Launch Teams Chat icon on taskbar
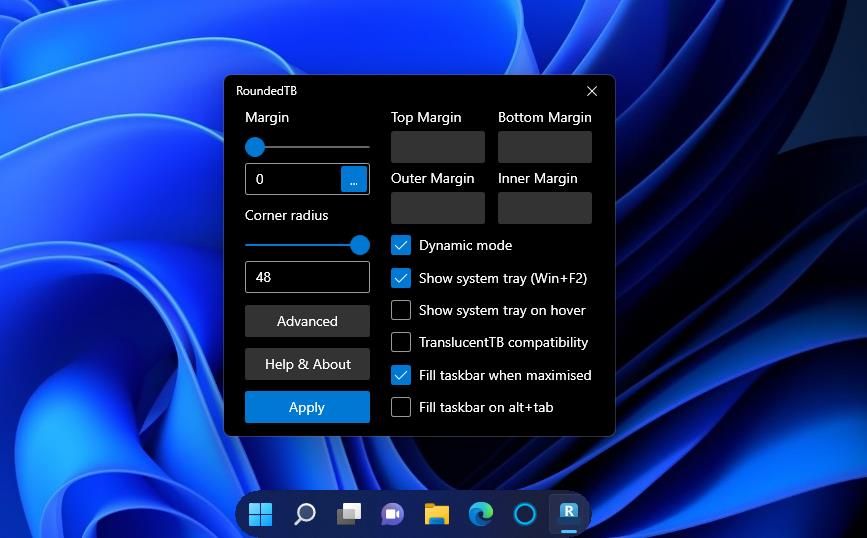 point(393,514)
